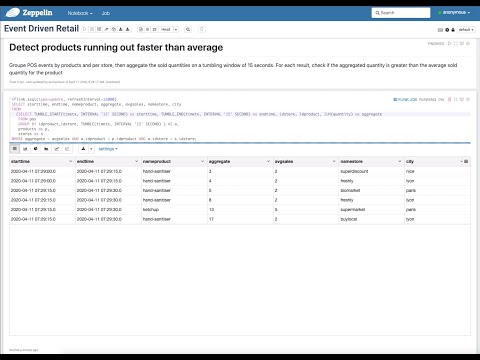
Task: Clear all paragraph outputs with eraser icon
Action: pyautogui.click(x=106, y=29)
